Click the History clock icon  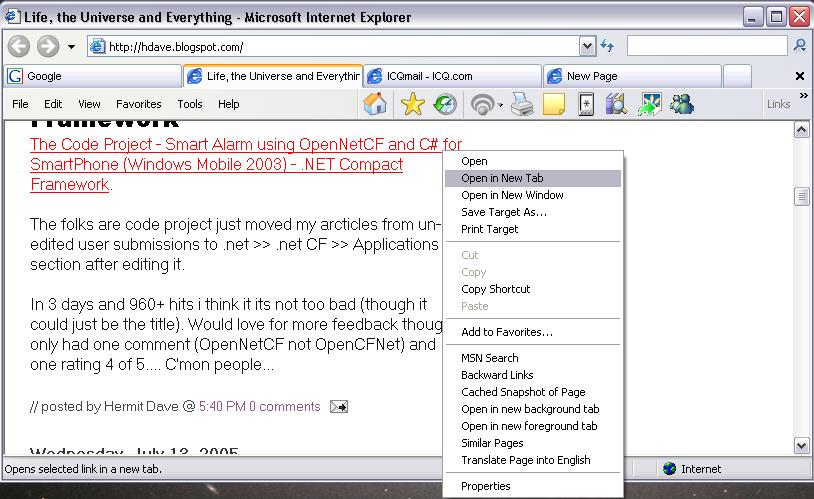[x=445, y=103]
